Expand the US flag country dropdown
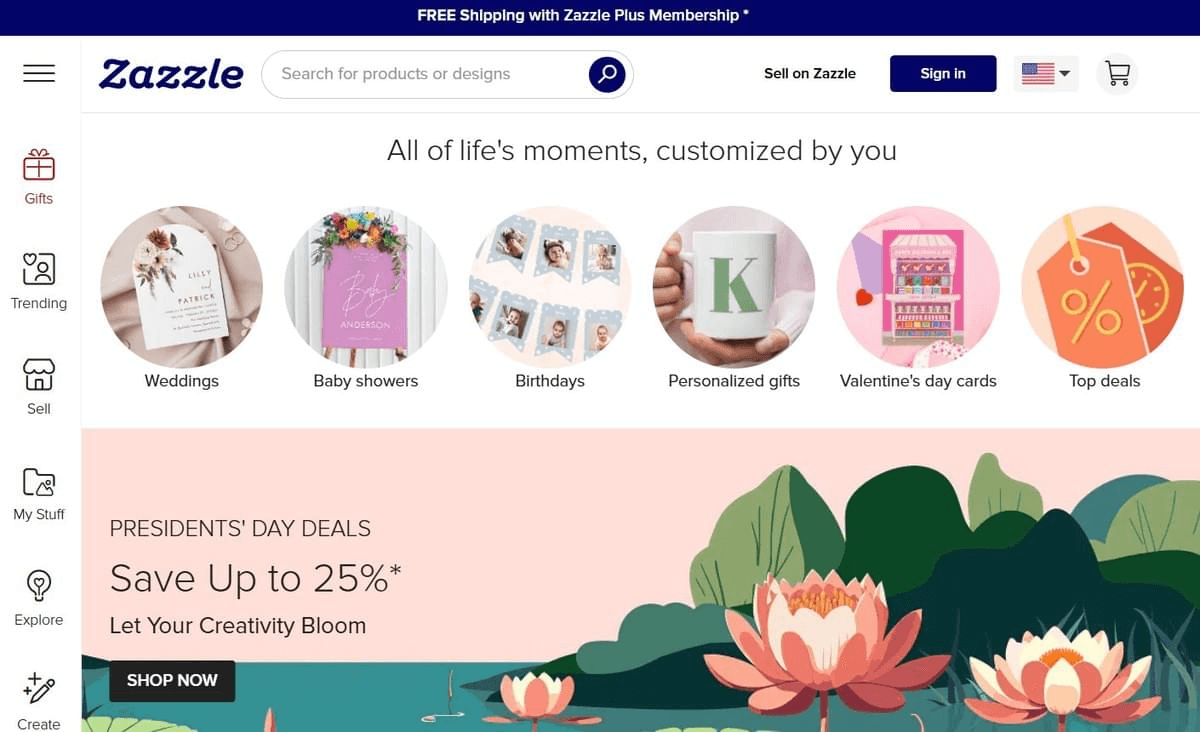 1046,74
